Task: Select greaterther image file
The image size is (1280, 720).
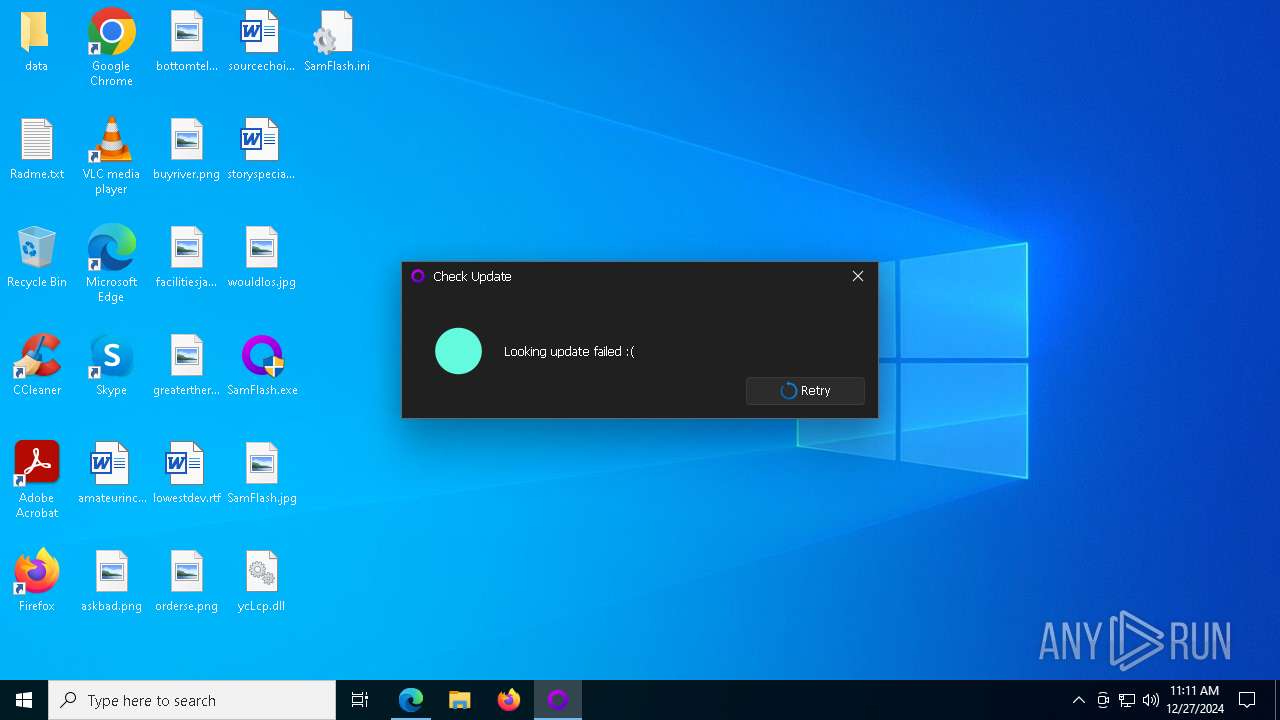Action: point(187,366)
